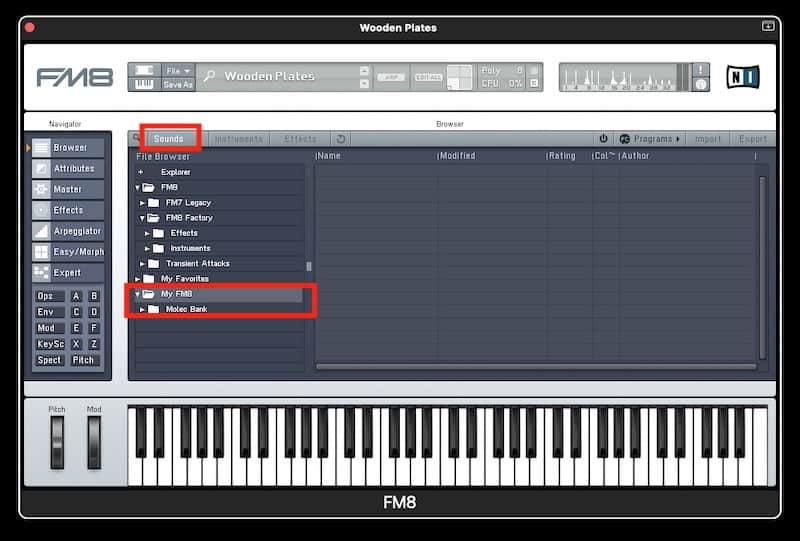Viewport: 800px width, 541px height.
Task: Click the panic exclamation icon
Action: 701,70
